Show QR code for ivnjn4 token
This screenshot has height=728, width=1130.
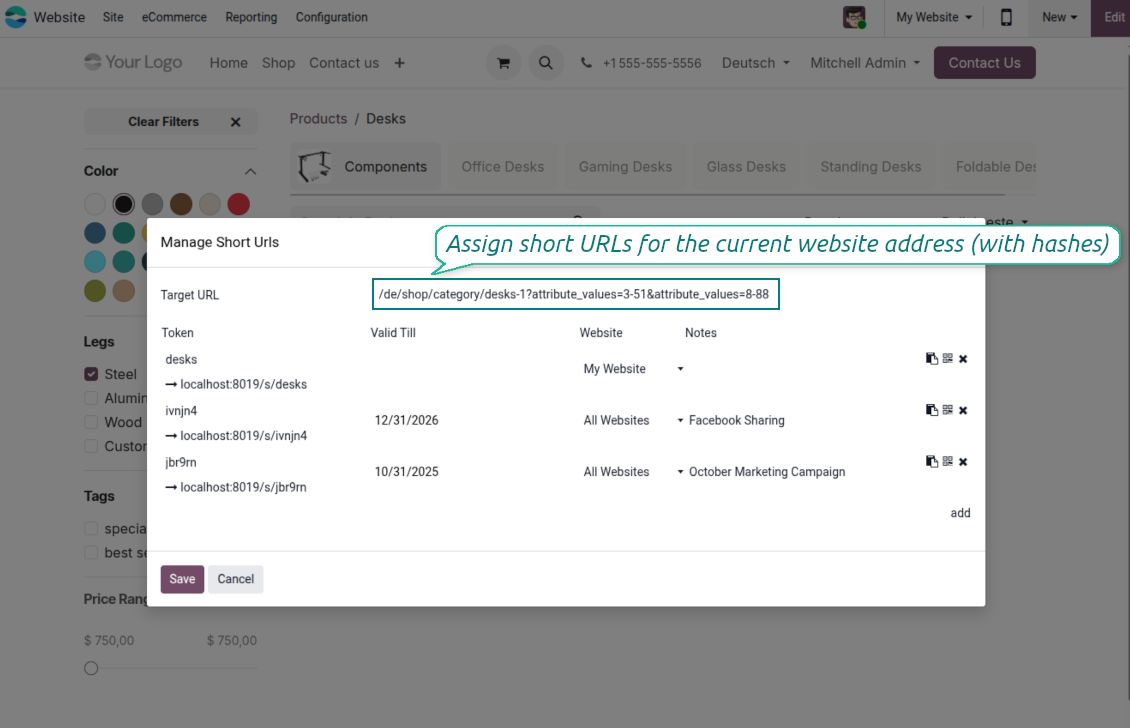pyautogui.click(x=947, y=410)
